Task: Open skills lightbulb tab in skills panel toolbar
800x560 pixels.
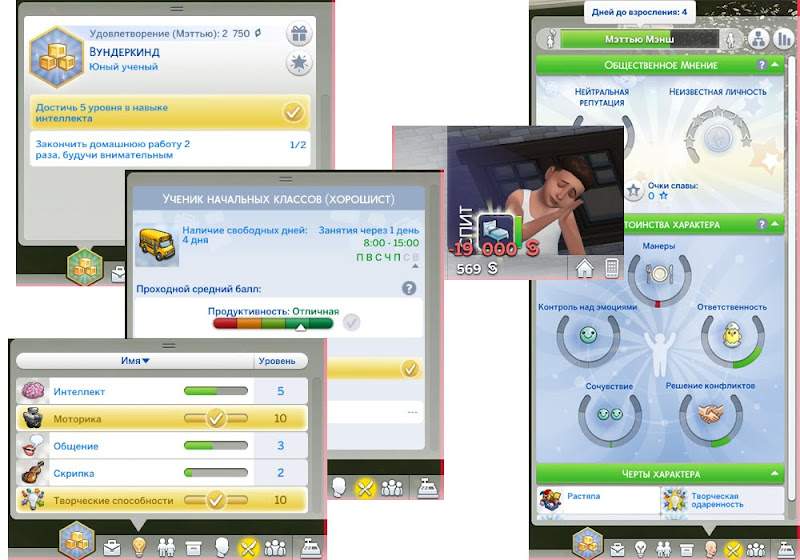Action: pyautogui.click(x=139, y=547)
